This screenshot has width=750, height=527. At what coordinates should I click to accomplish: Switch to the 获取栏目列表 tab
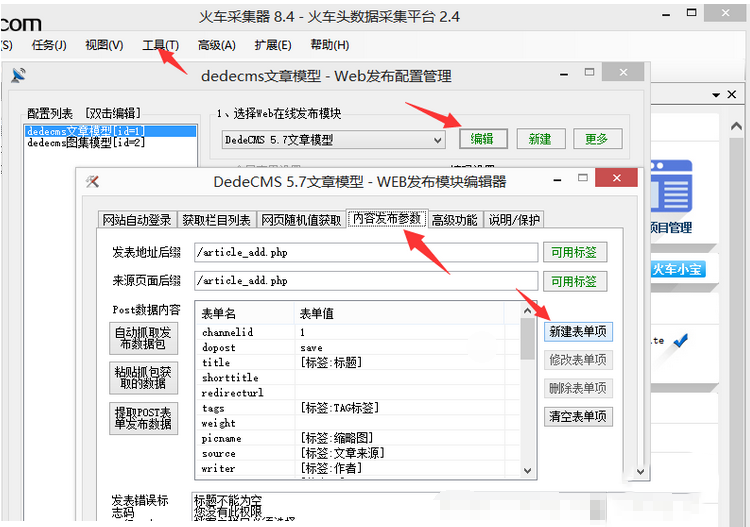217,220
